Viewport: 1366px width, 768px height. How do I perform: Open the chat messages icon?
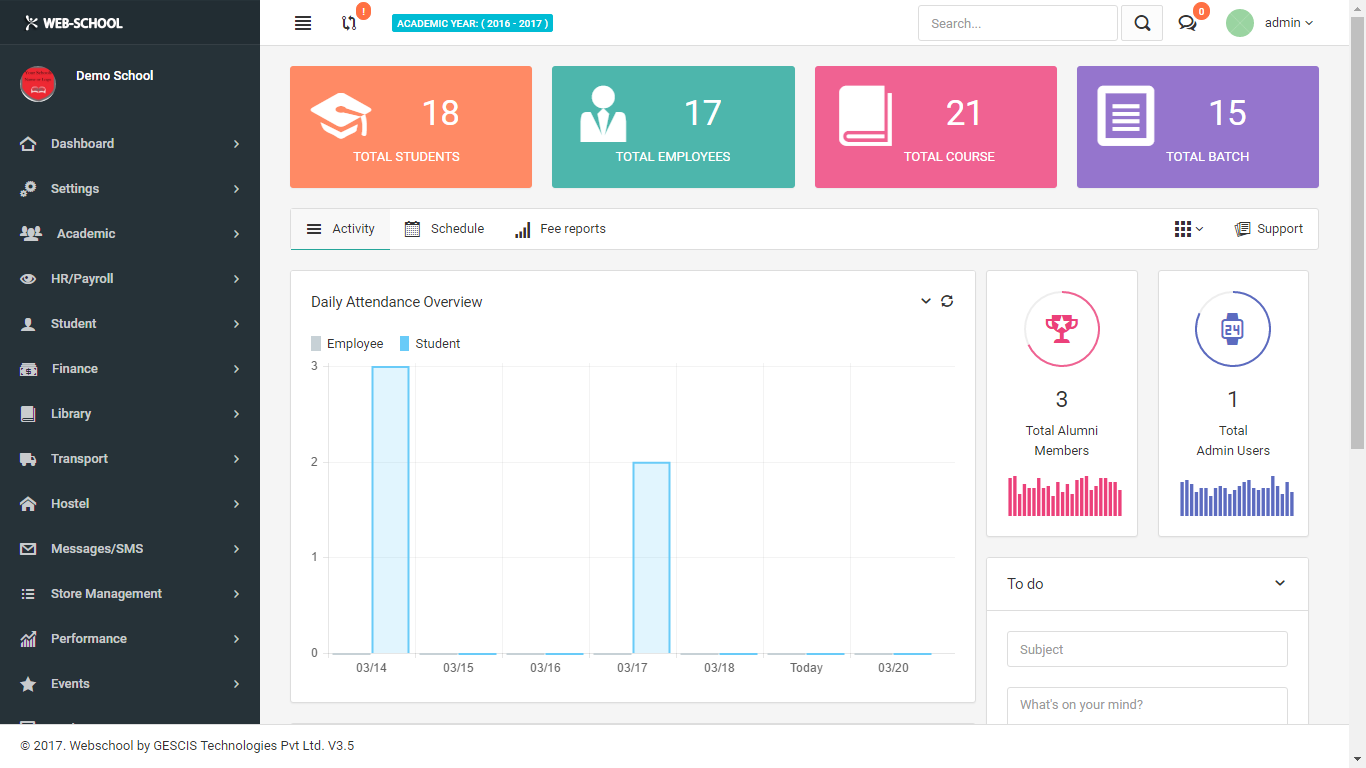click(x=1187, y=23)
